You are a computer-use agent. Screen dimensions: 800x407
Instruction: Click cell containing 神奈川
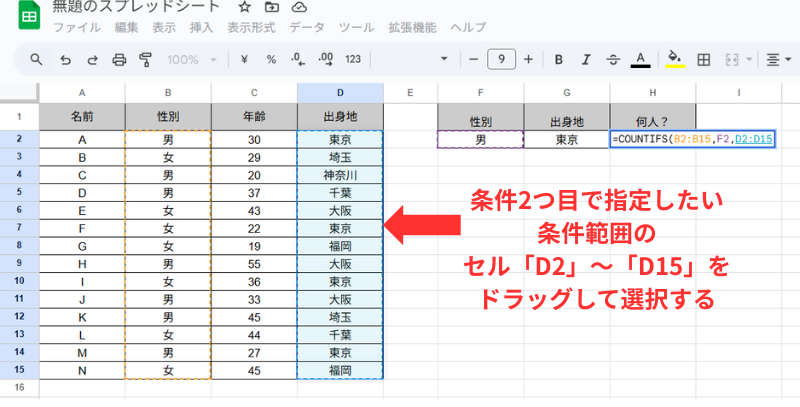click(x=340, y=175)
